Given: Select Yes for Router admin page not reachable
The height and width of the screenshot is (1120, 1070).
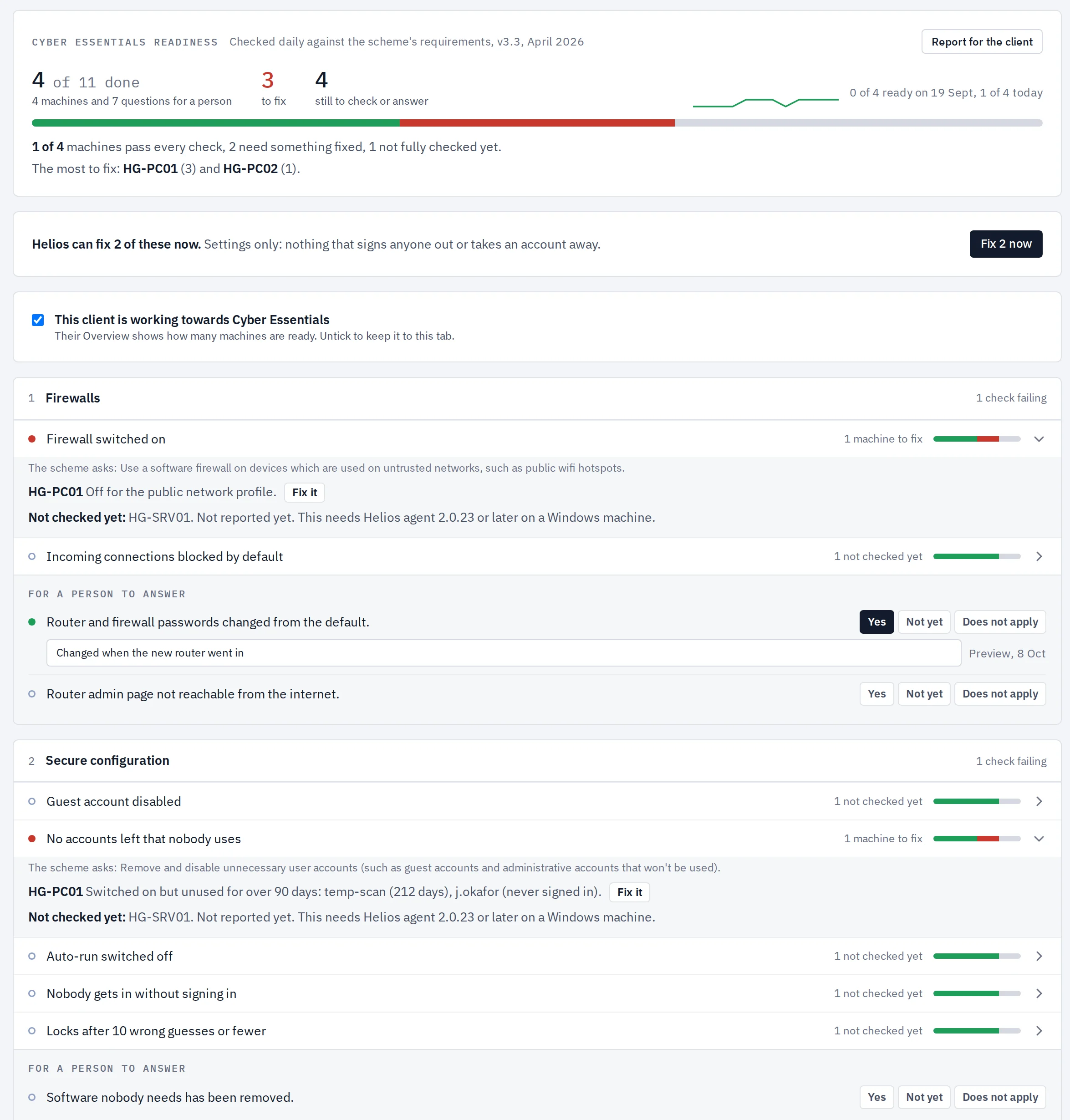Looking at the screenshot, I should pos(876,694).
